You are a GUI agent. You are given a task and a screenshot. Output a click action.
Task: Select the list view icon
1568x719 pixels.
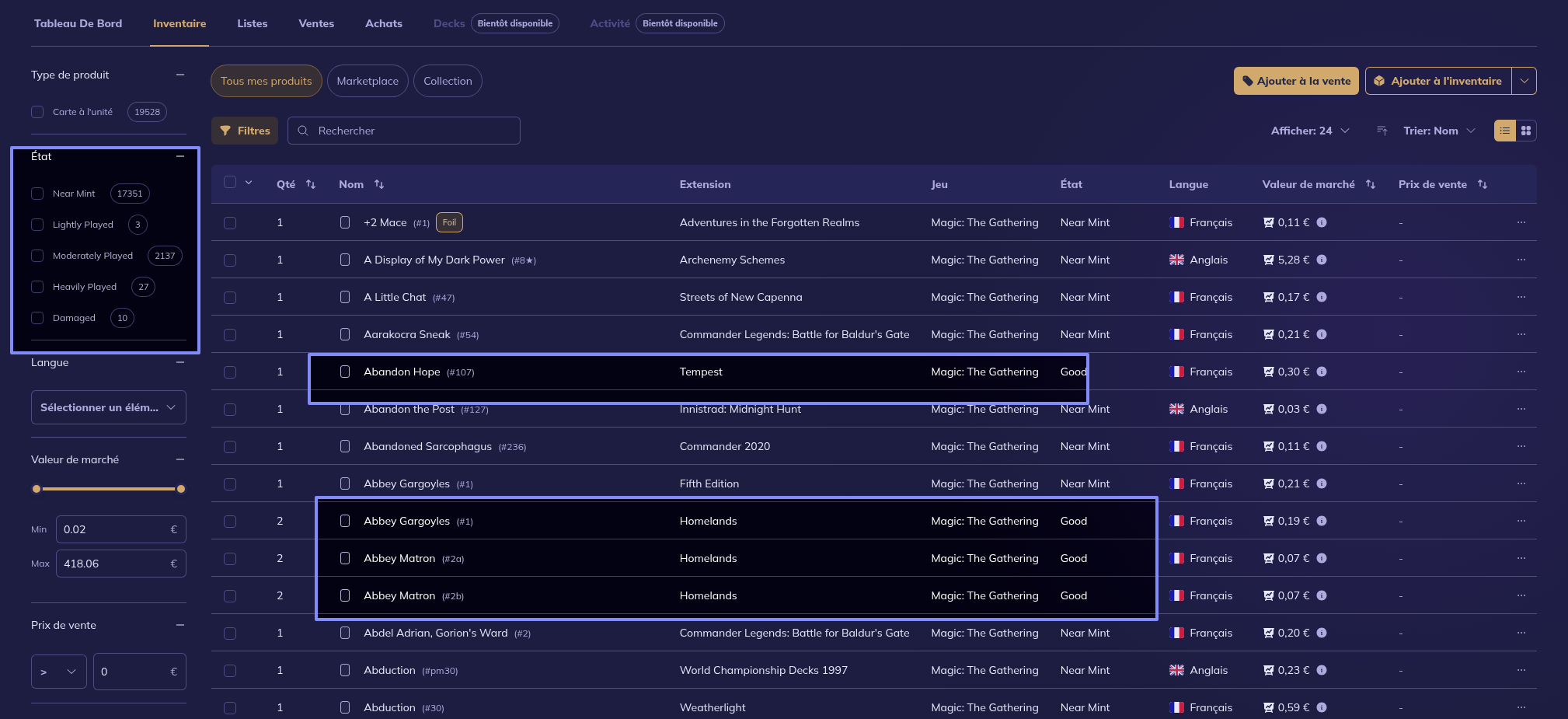pos(1505,131)
